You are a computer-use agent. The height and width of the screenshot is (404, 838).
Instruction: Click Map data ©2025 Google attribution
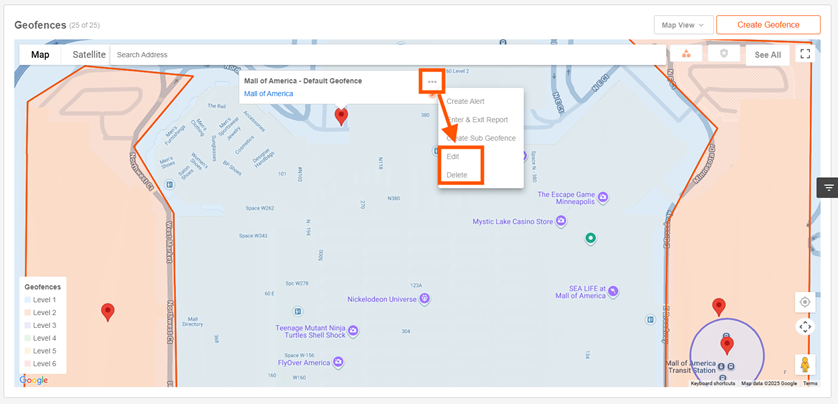[769, 383]
